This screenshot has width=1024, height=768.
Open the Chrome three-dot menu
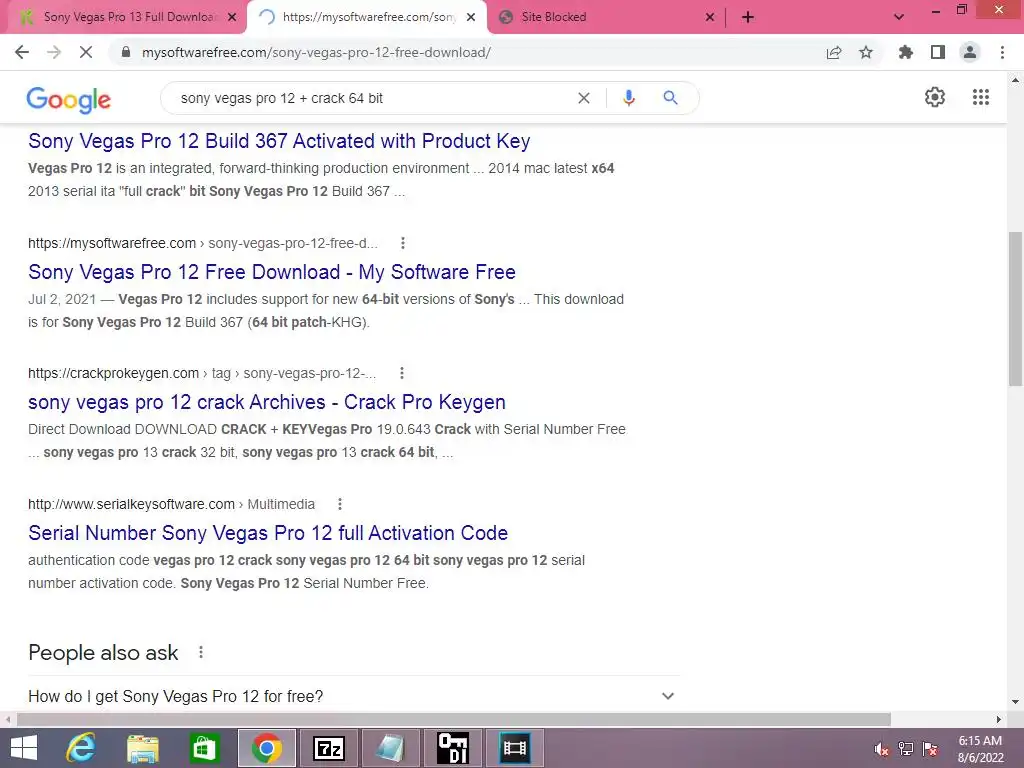point(1002,52)
